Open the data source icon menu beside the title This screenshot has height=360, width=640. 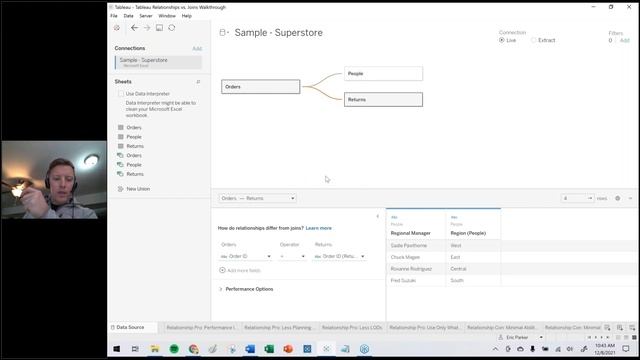click(224, 33)
